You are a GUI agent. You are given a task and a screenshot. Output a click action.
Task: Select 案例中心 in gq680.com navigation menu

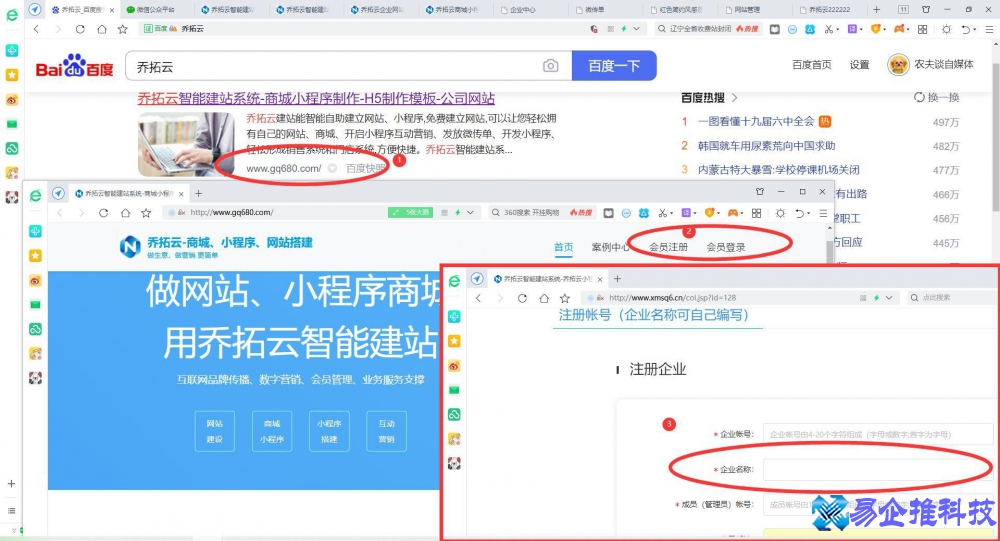pos(610,247)
